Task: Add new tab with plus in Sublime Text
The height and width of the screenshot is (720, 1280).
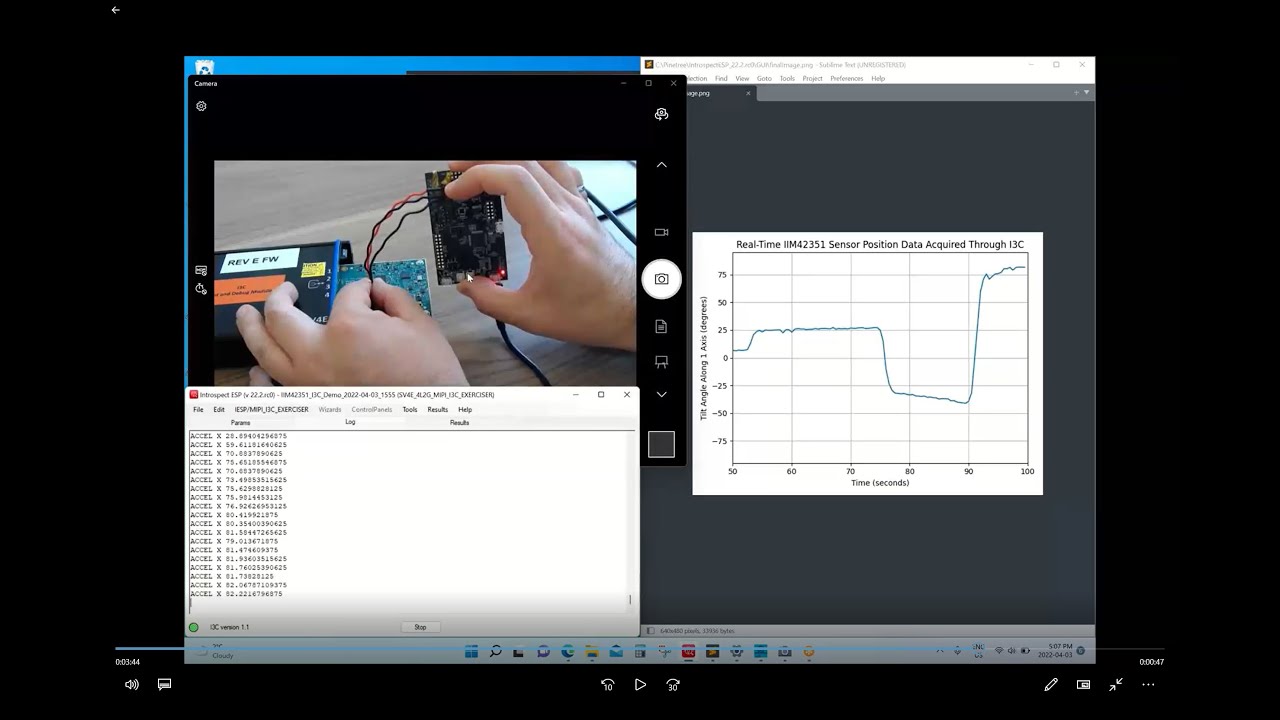Action: click(x=1076, y=93)
